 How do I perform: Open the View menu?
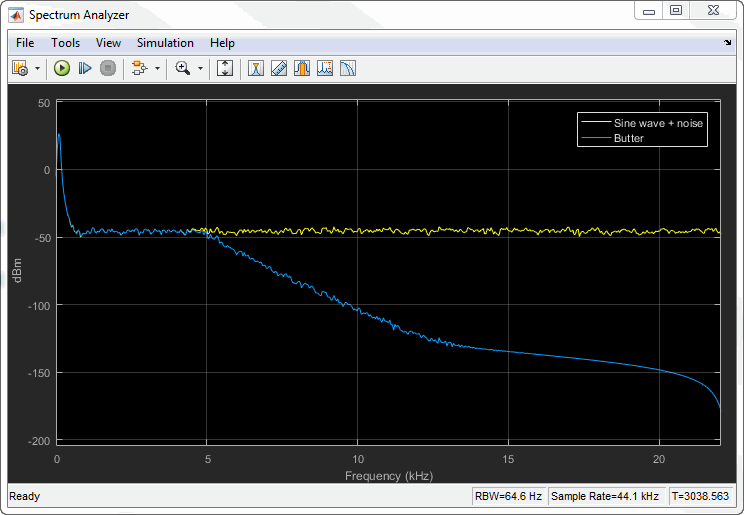click(108, 43)
